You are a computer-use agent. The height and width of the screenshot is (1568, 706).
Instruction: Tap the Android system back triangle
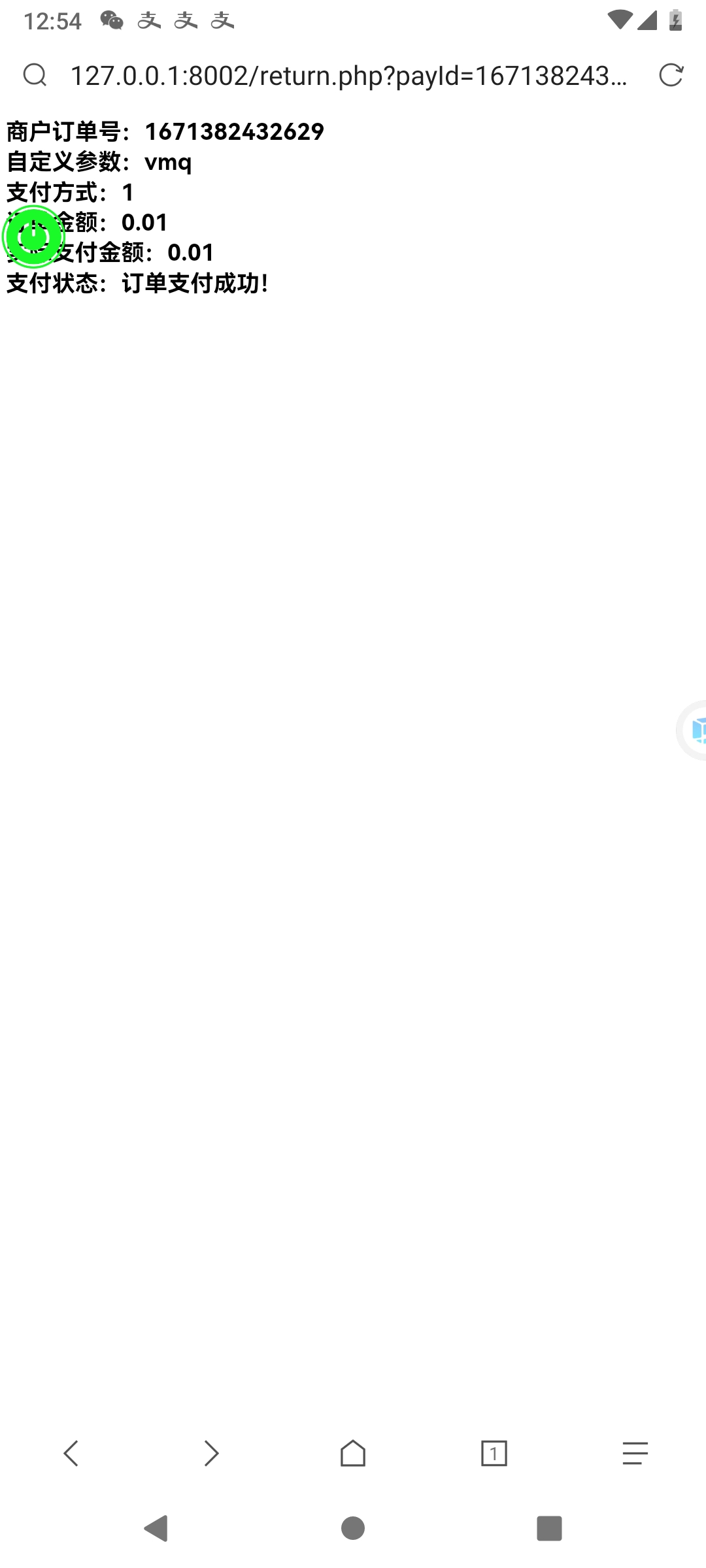(156, 1529)
